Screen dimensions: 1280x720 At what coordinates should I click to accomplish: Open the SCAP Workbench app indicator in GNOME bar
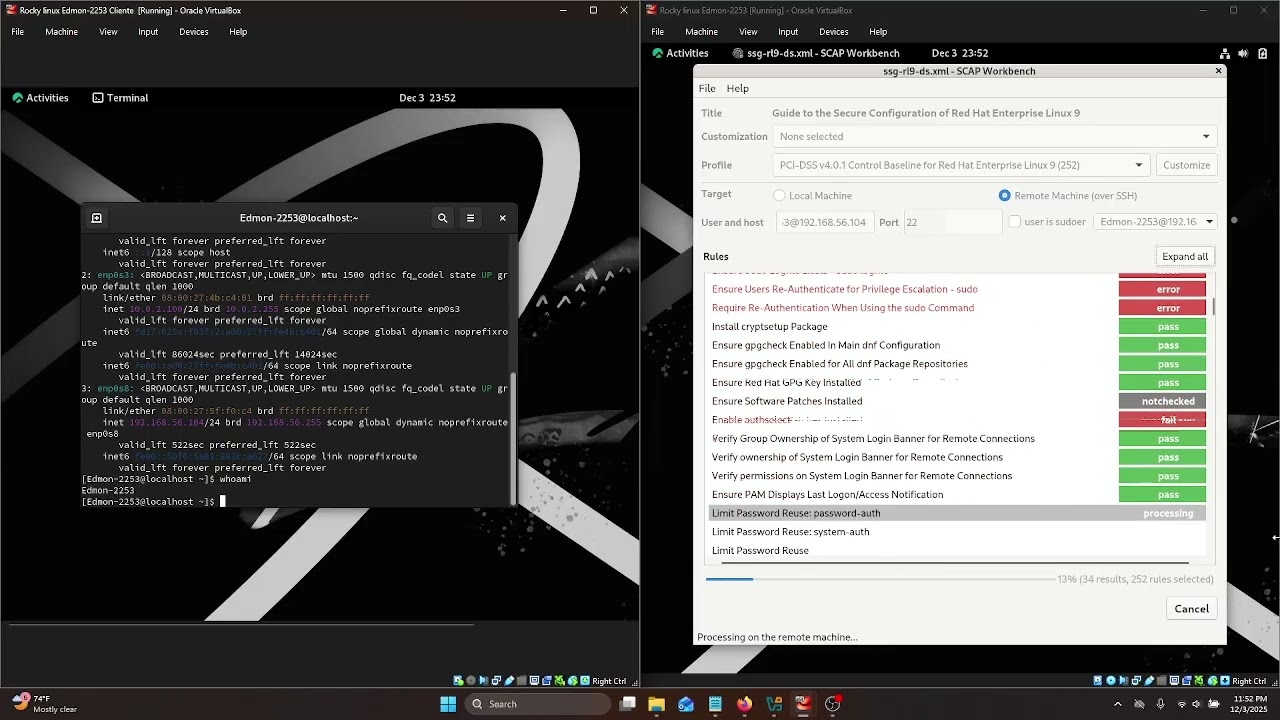816,53
